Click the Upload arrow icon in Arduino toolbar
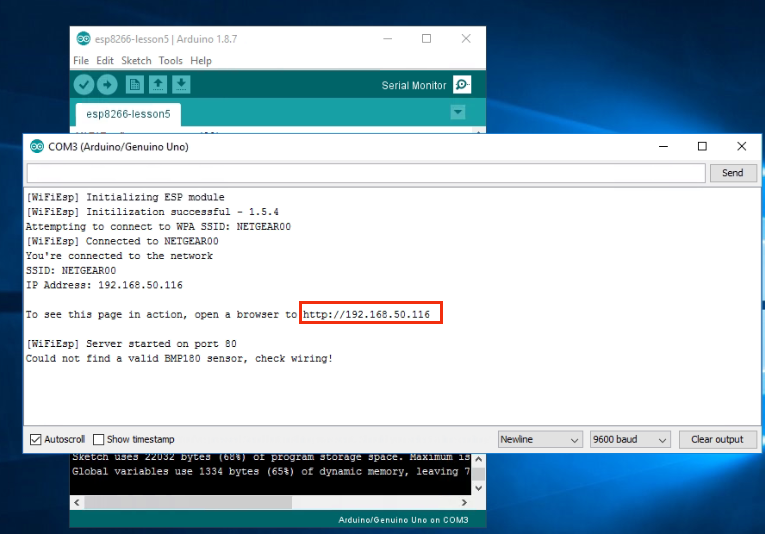Screen dimensions: 765x534 coord(107,85)
